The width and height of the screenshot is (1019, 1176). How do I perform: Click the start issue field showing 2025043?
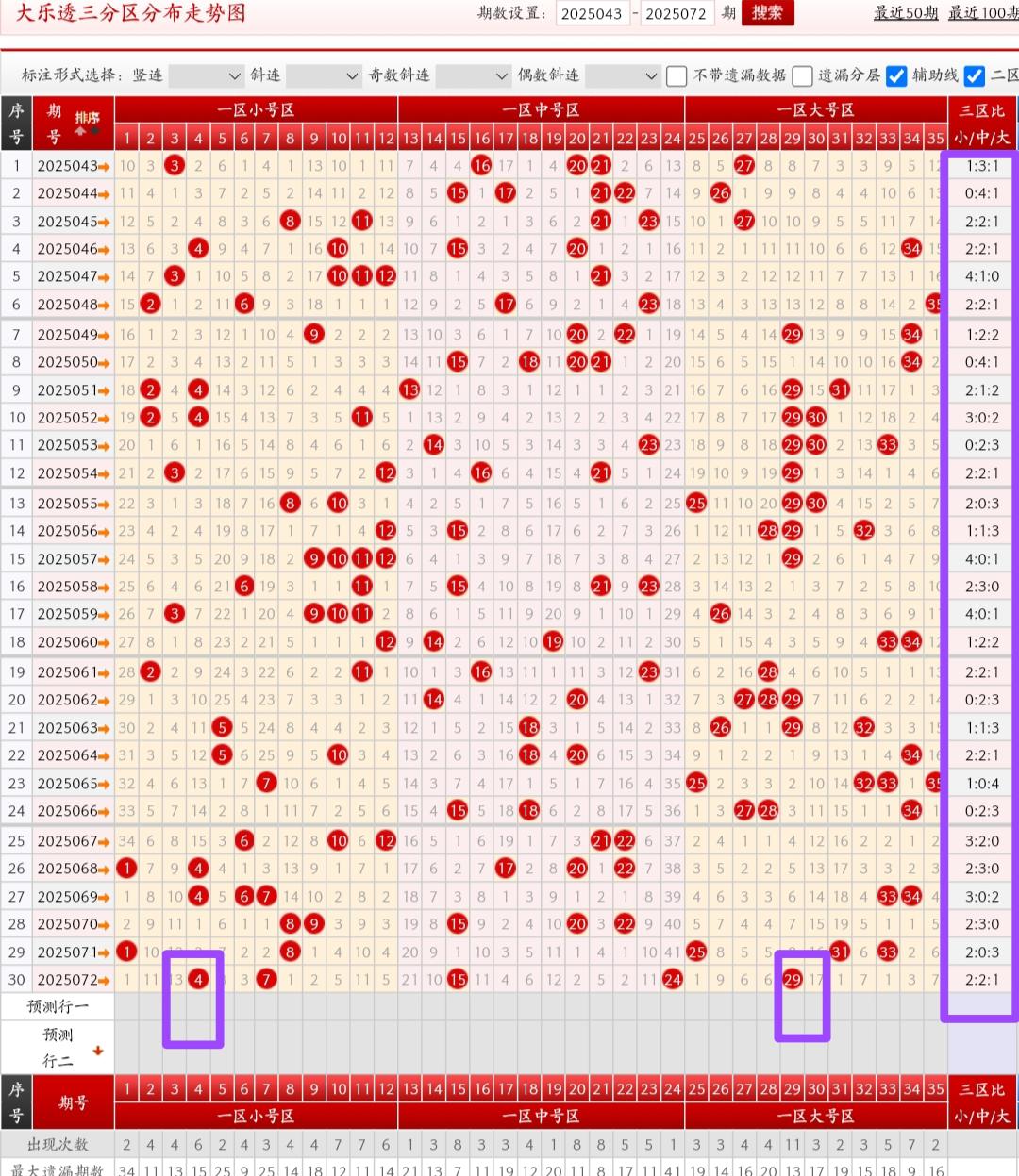point(592,14)
